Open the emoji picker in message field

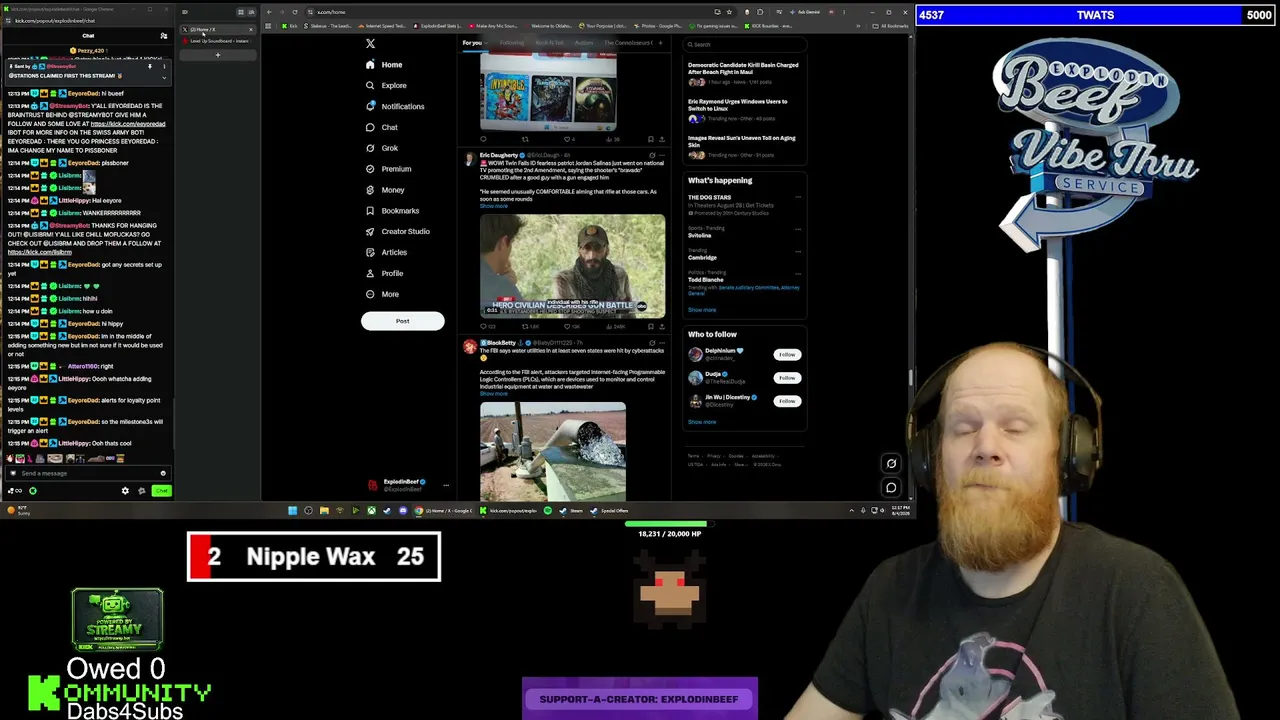pyautogui.click(x=163, y=473)
